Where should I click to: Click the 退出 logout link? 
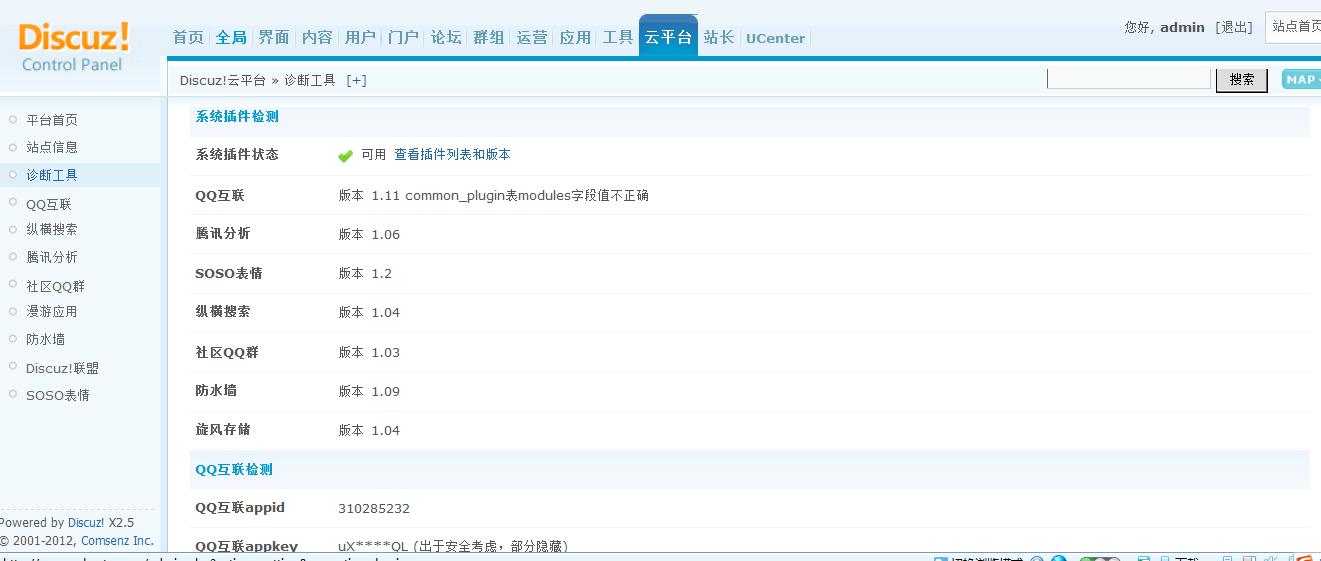coord(1234,28)
